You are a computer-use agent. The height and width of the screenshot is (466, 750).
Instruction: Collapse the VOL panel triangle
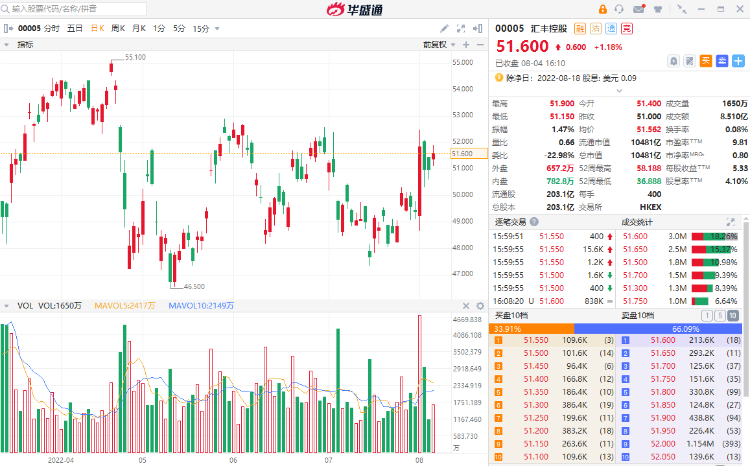click(x=7, y=306)
